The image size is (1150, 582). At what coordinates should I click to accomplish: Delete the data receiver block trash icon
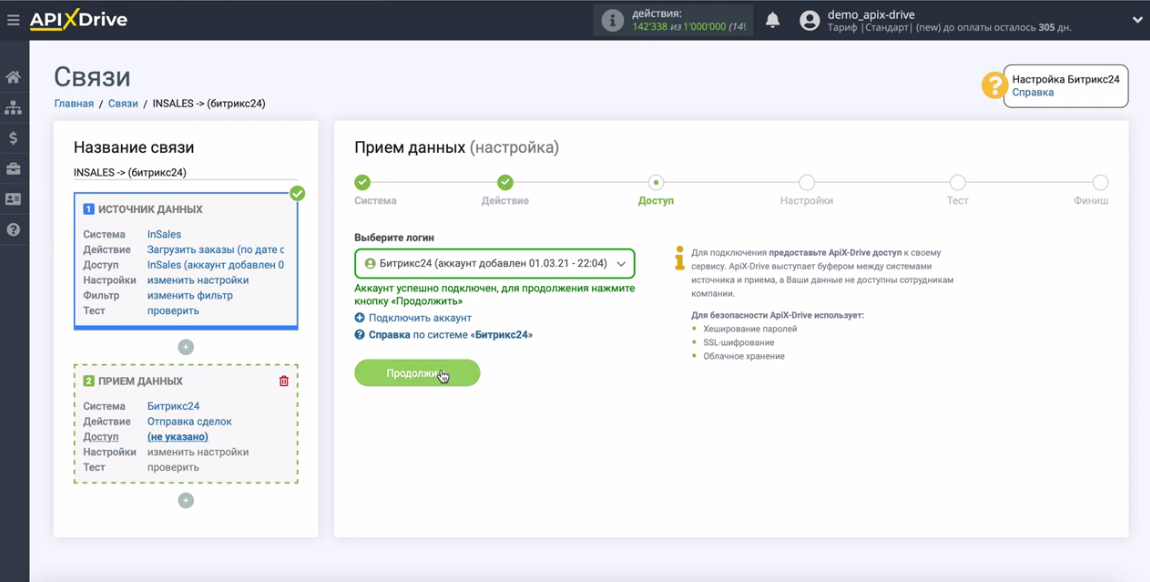point(284,381)
